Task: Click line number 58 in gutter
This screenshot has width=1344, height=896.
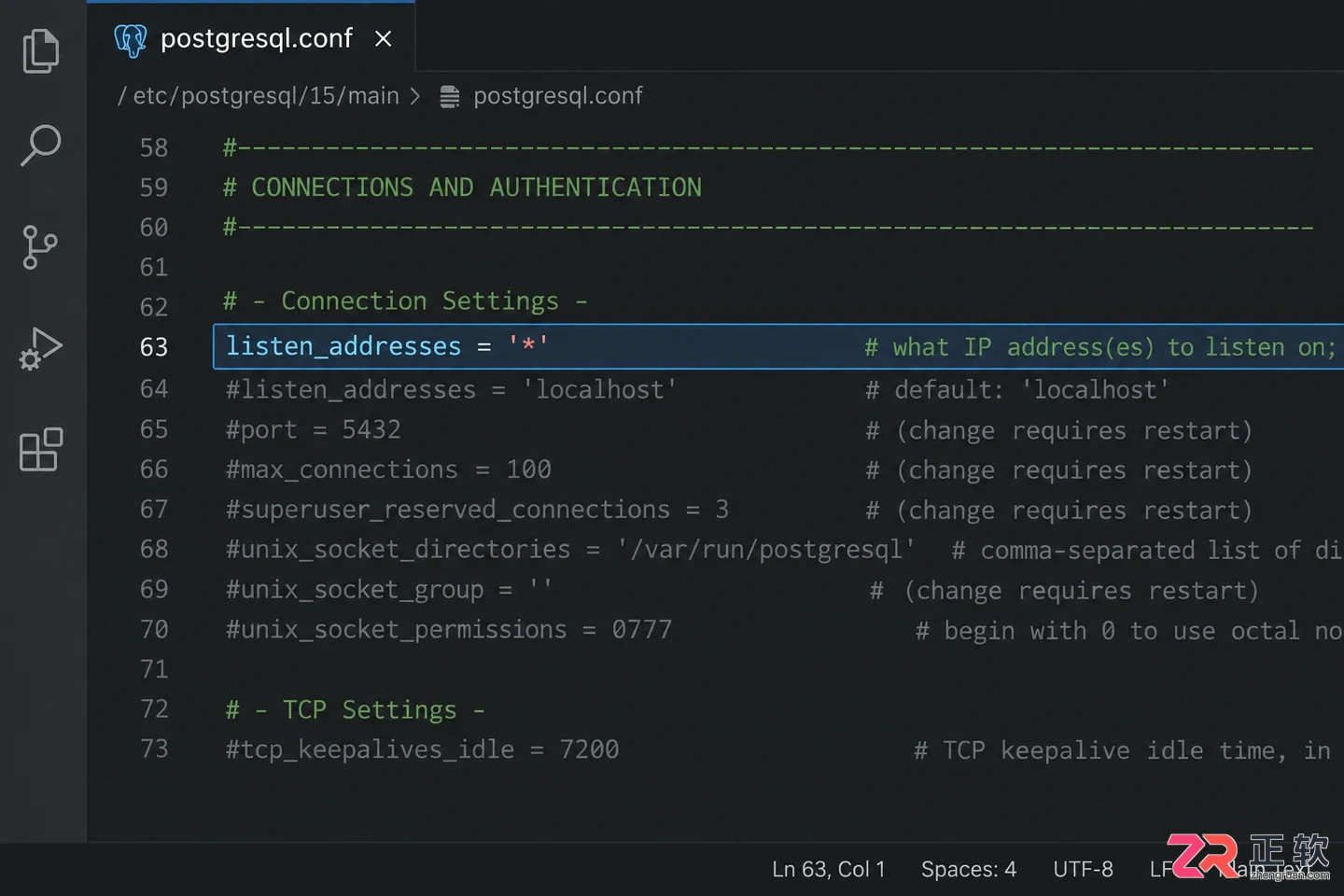Action: point(154,147)
